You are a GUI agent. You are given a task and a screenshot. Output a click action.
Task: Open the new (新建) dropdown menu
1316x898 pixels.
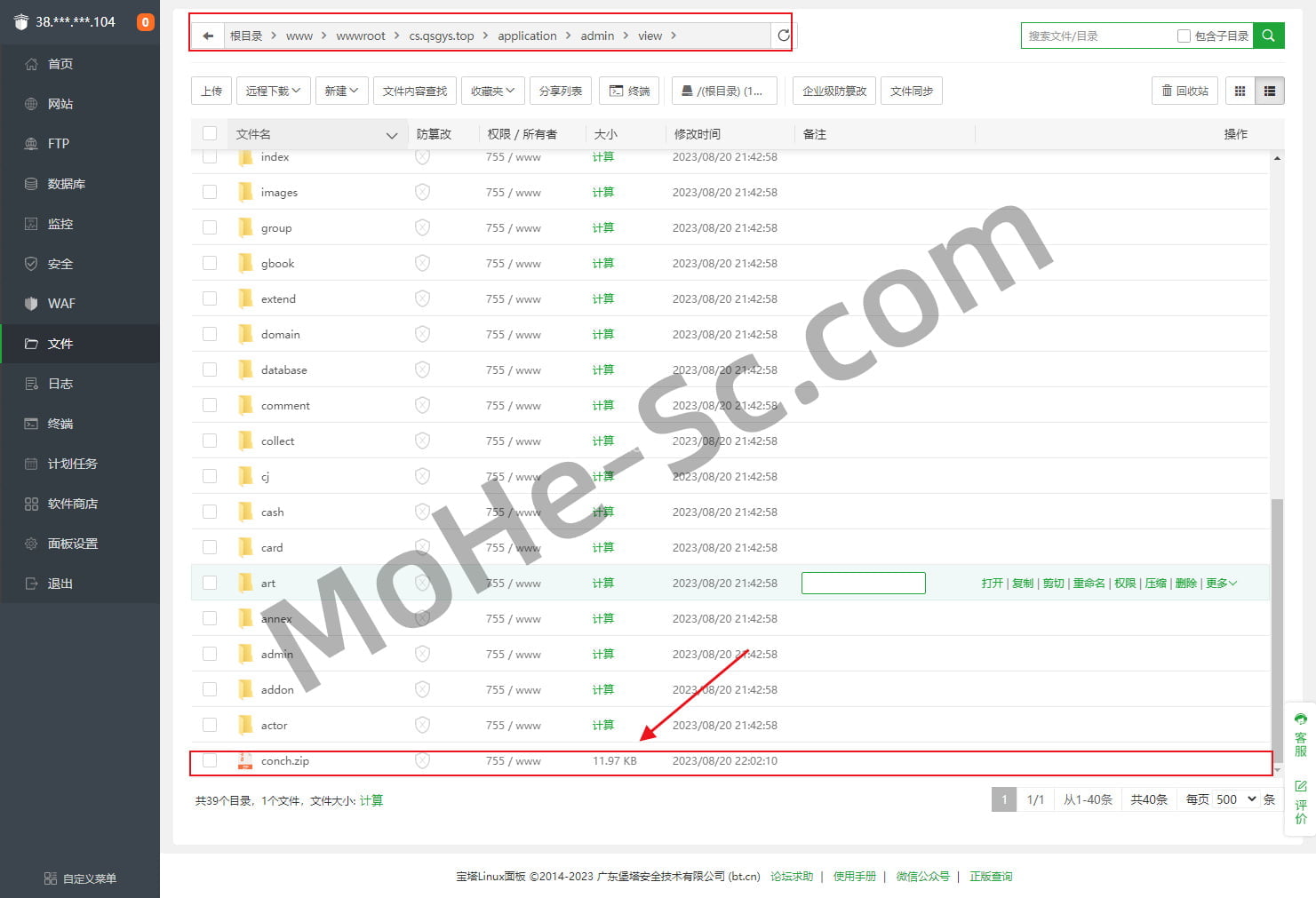coord(341,91)
